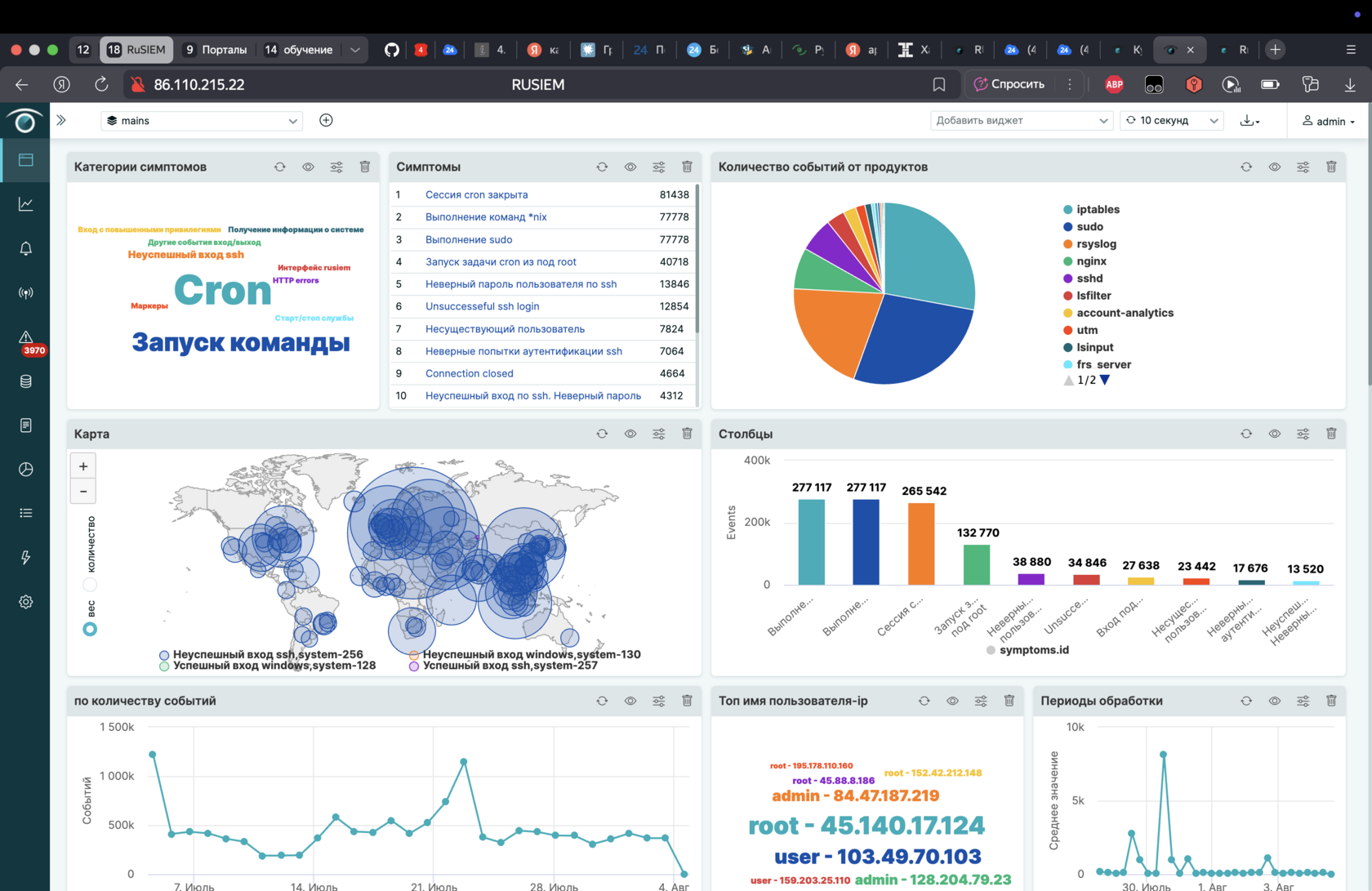This screenshot has height=891, width=1372.
Task: Switch to the обучение tab group
Action: tap(298, 50)
